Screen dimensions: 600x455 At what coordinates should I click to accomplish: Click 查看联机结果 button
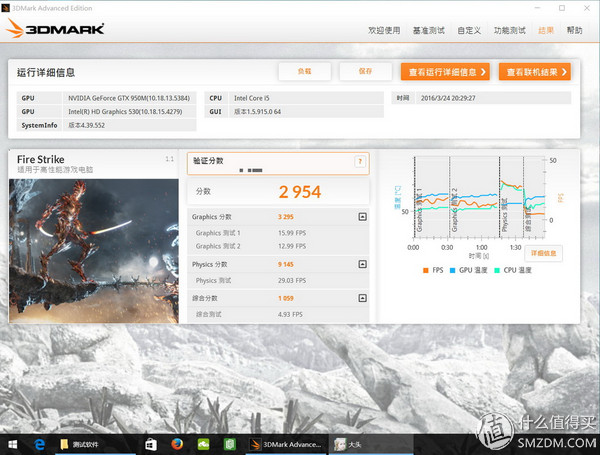(535, 72)
